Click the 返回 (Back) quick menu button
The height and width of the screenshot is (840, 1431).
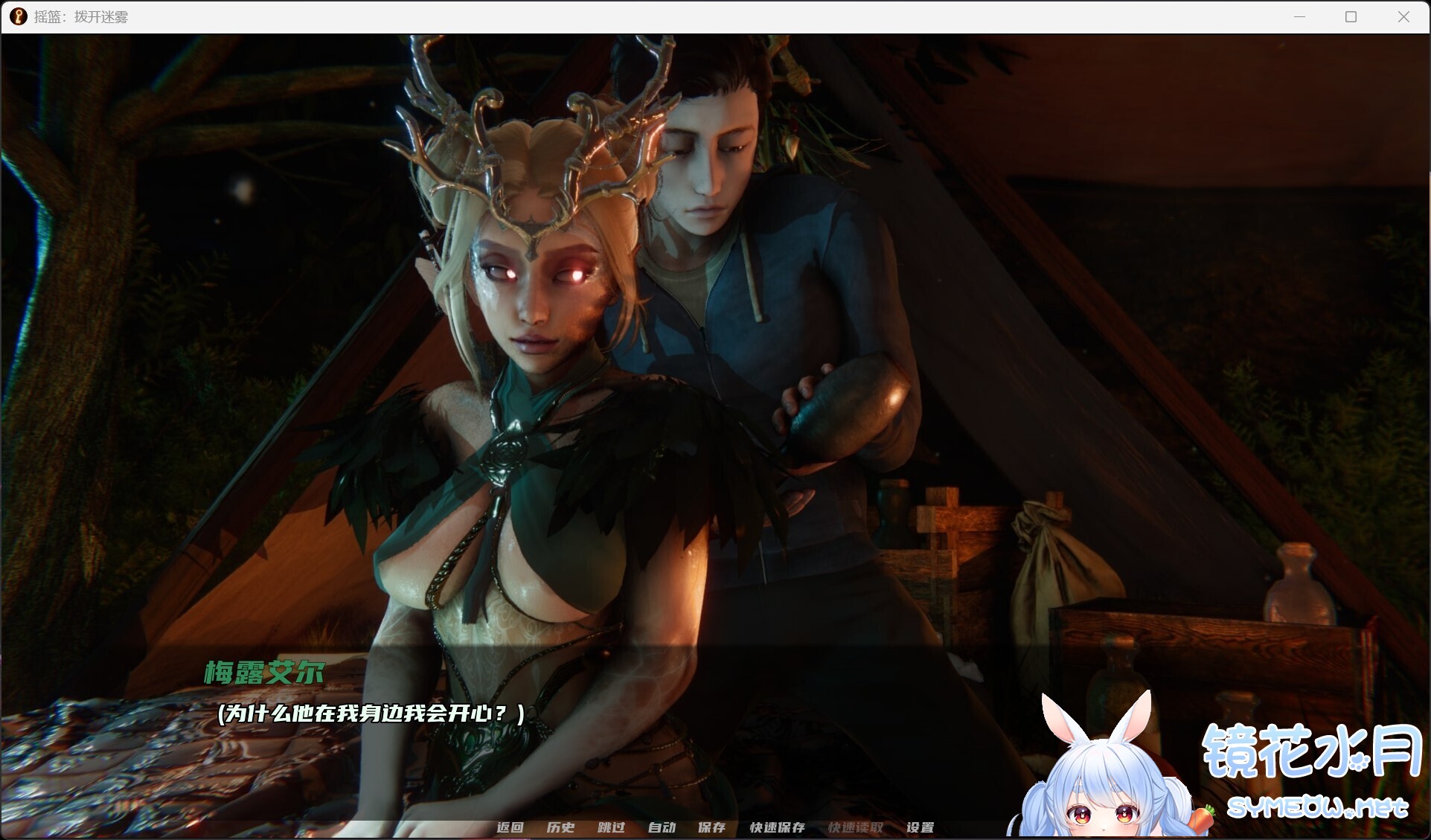tap(510, 827)
